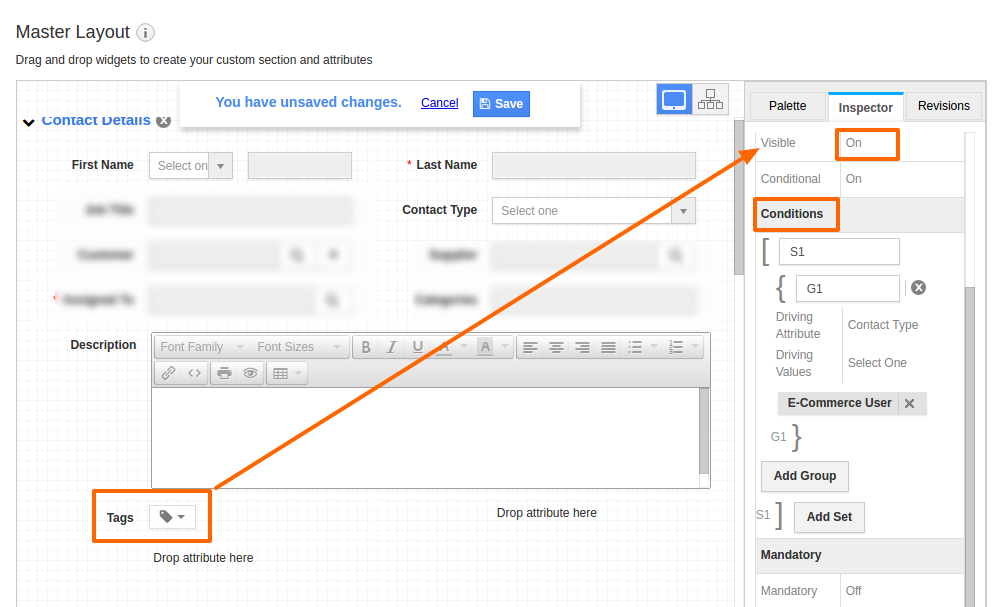Toggle the Mandatory setting value

[x=854, y=591]
